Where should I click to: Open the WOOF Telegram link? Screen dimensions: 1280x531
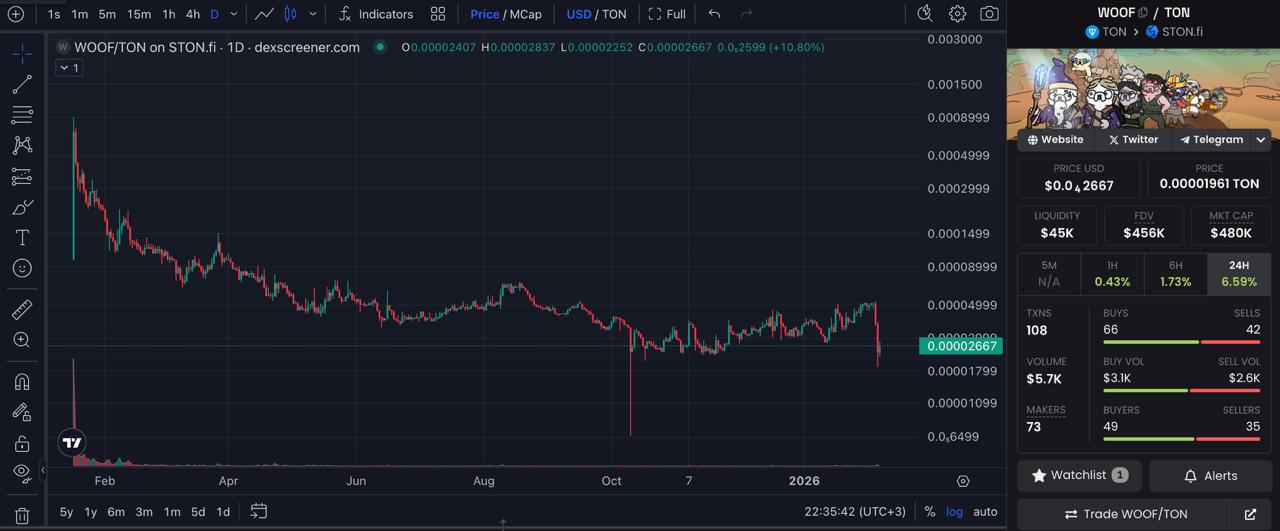[x=1211, y=139]
